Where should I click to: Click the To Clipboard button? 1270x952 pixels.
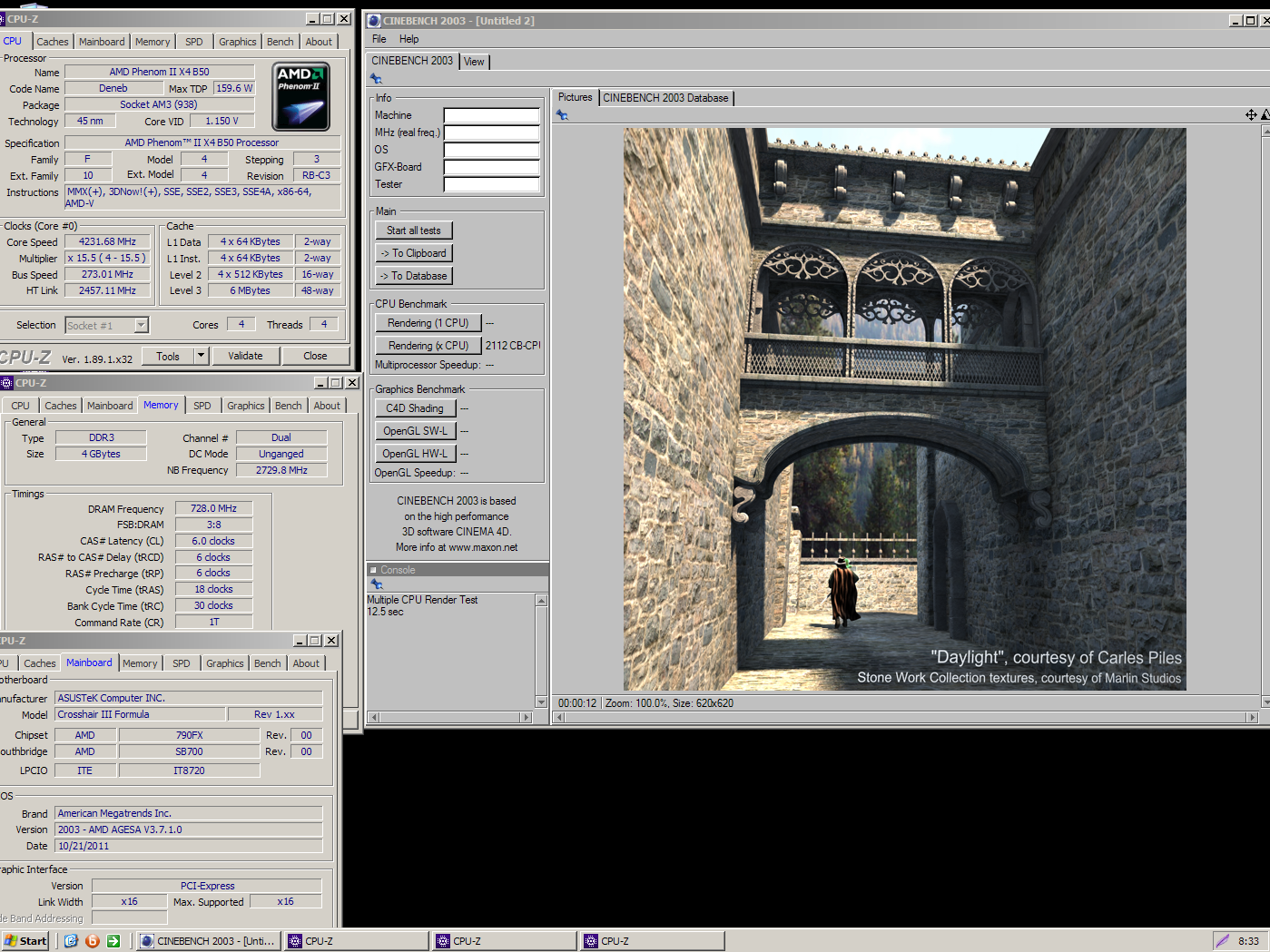coord(414,253)
